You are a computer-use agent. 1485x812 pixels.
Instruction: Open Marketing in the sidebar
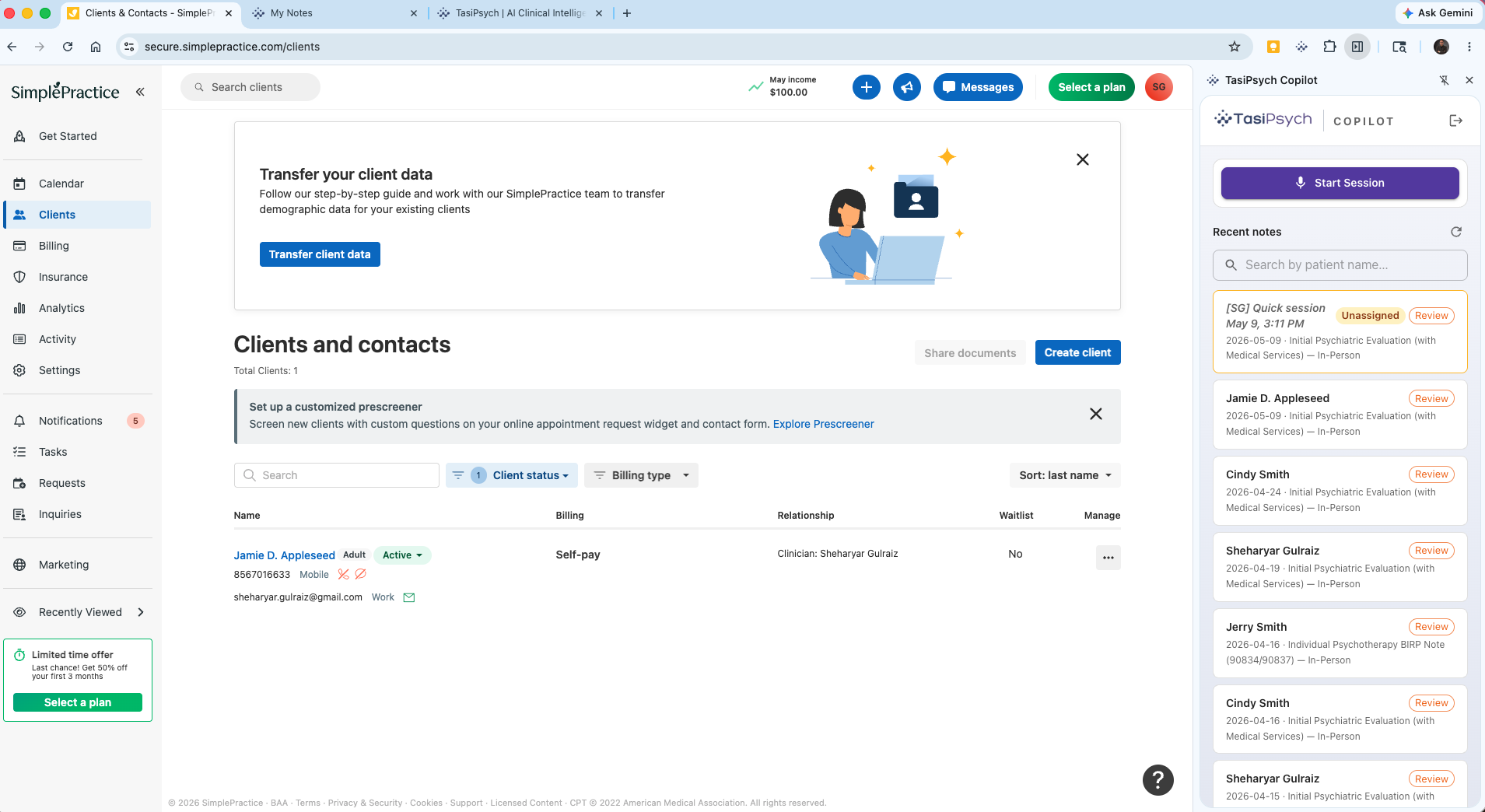click(78, 565)
